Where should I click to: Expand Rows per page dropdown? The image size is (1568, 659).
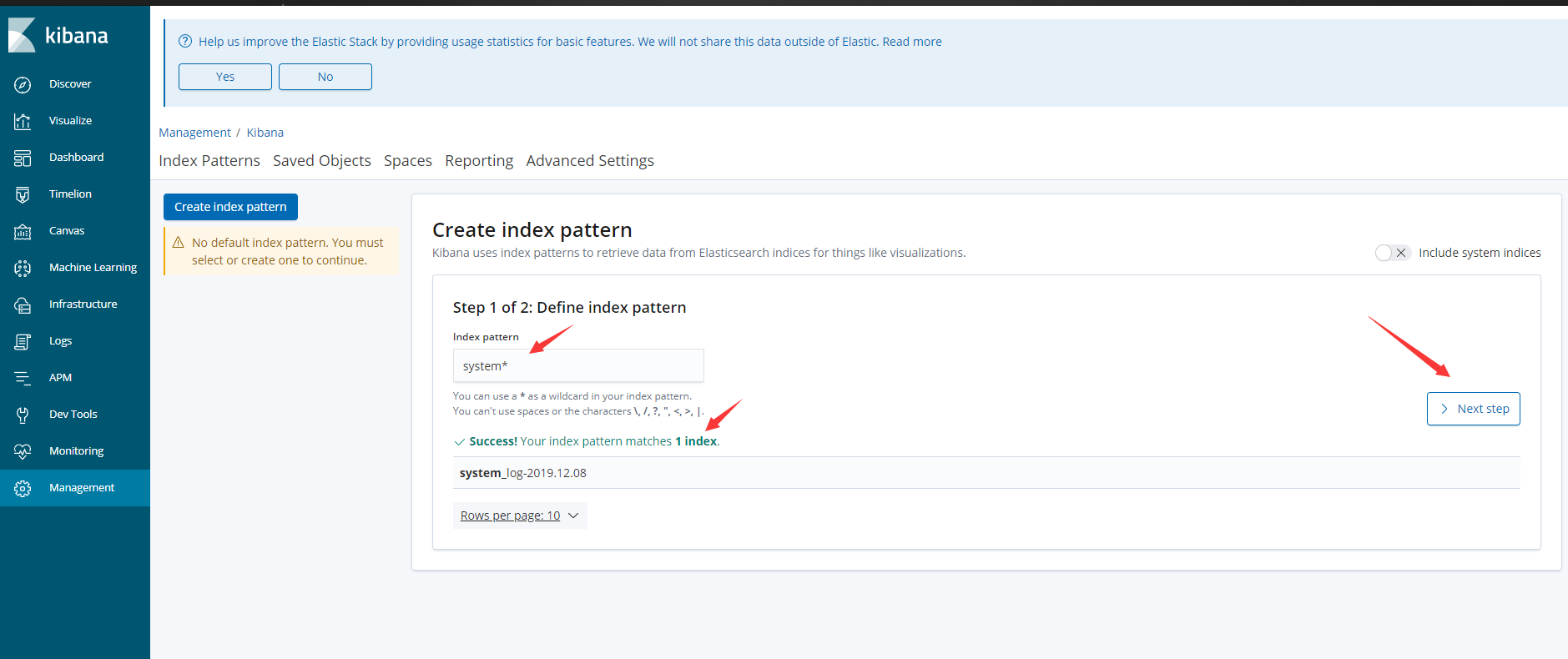520,516
